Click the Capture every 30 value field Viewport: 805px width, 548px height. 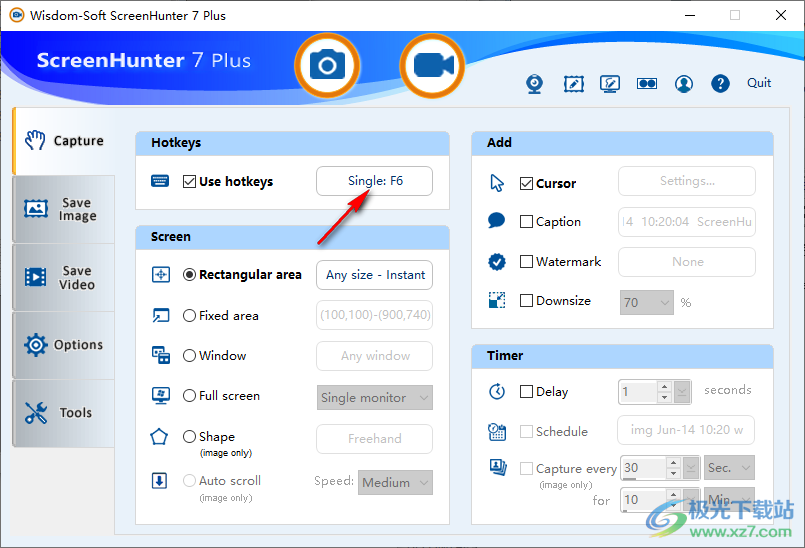[643, 467]
